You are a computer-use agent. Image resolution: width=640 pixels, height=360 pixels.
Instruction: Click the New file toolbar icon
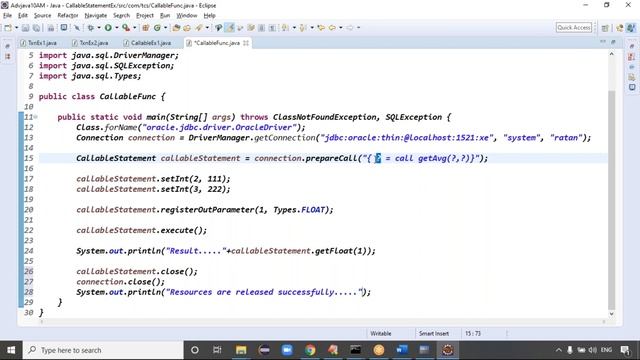click(x=8, y=28)
